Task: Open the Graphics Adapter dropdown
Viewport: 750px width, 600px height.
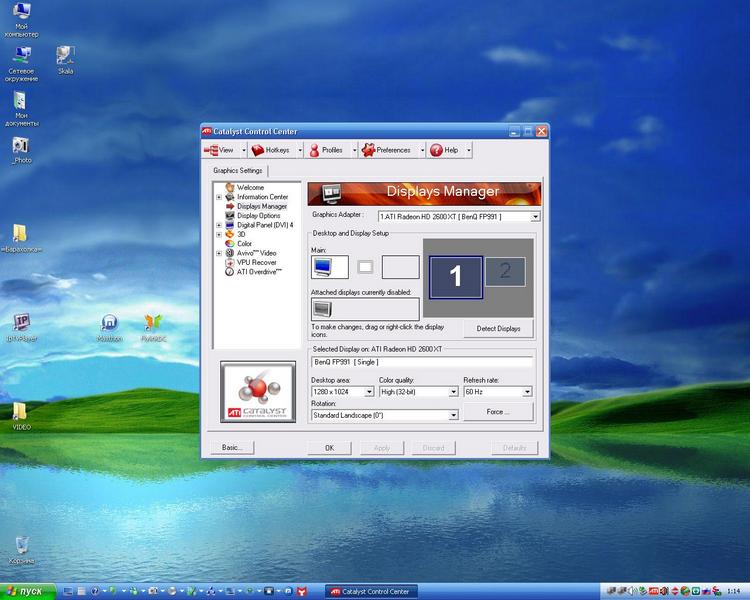Action: click(535, 216)
